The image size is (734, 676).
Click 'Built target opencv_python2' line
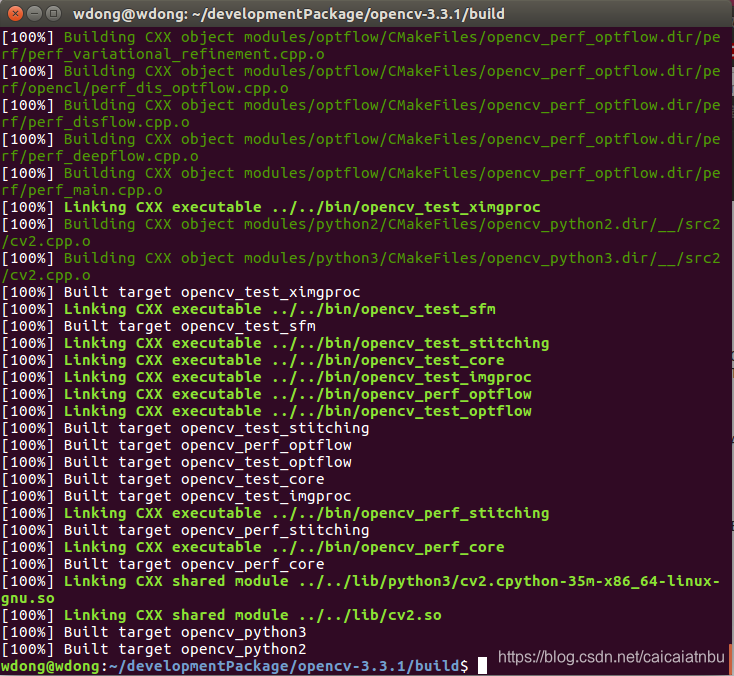154,649
